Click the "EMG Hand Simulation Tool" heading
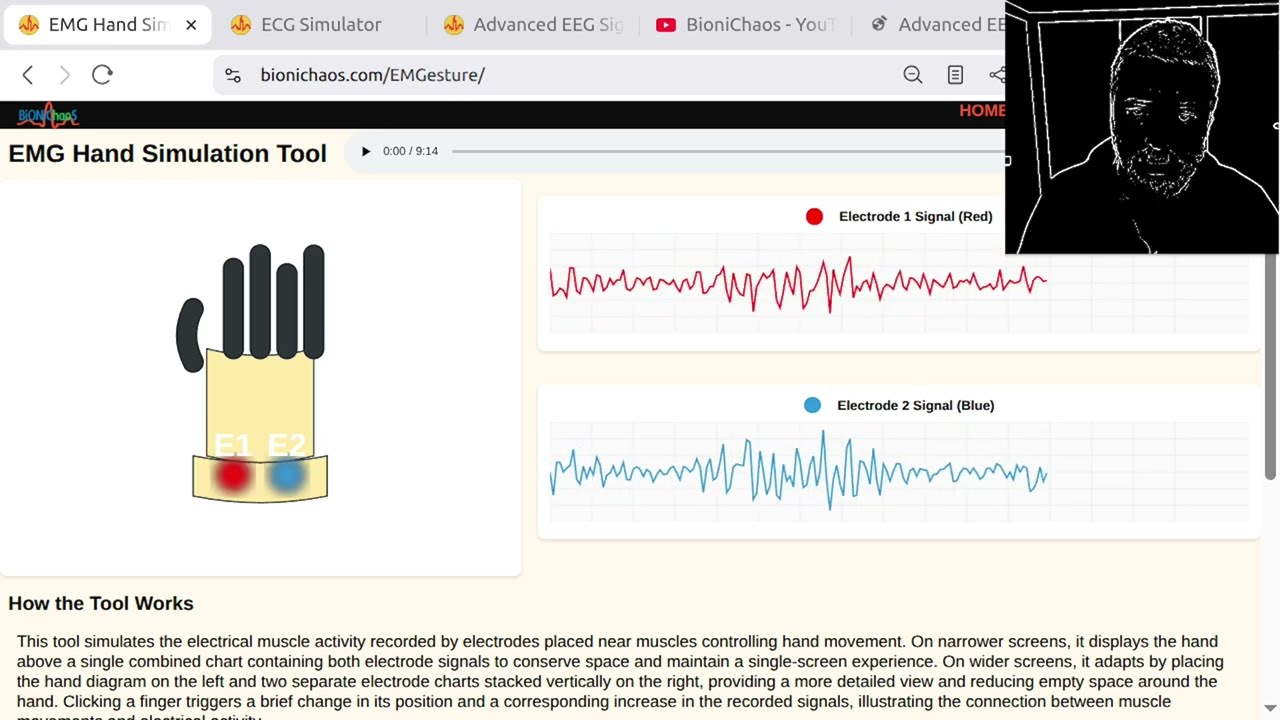Viewport: 1280px width, 720px height. (167, 153)
